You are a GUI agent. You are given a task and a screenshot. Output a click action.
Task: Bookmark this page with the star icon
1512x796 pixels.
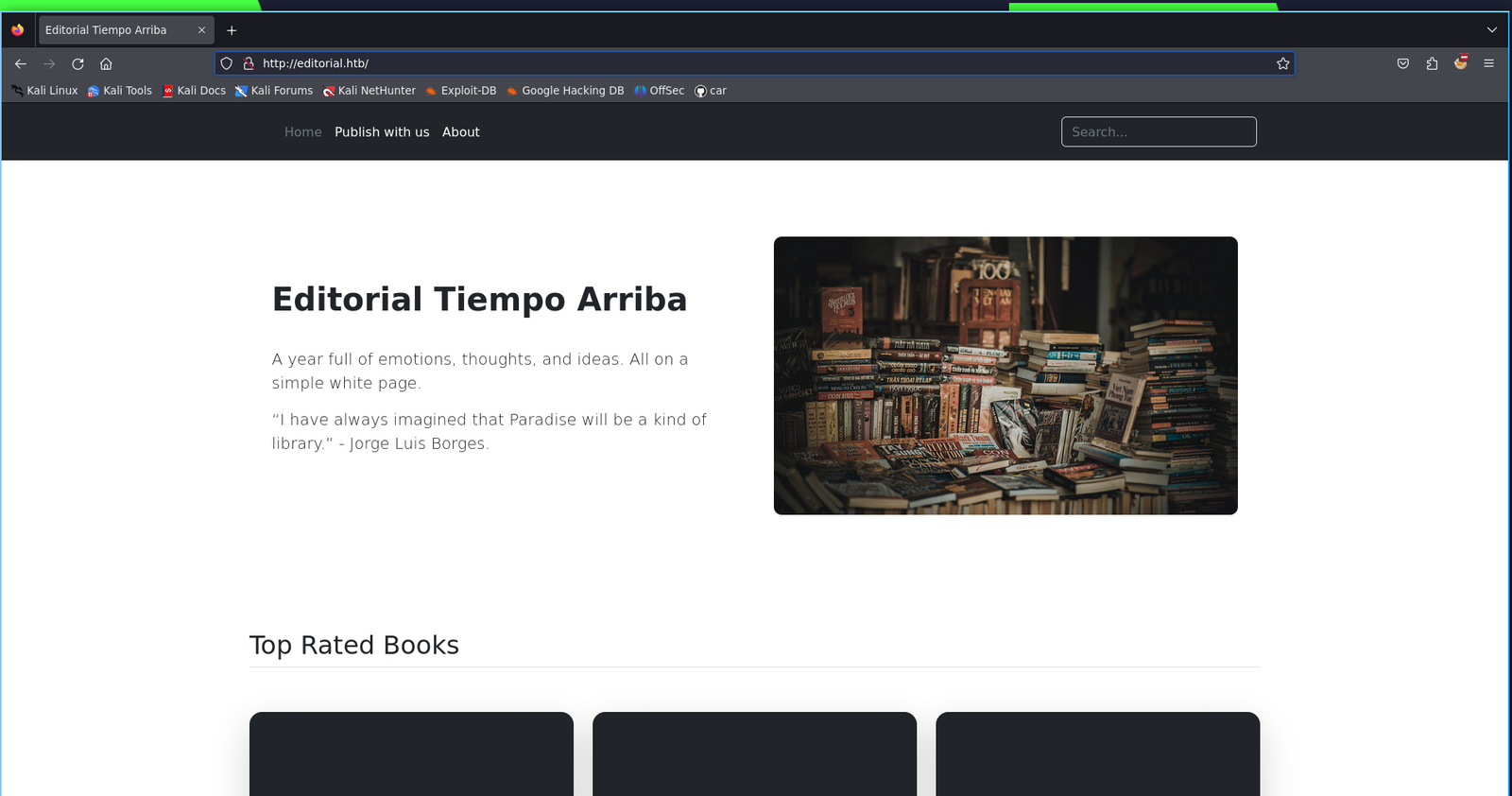point(1282,63)
